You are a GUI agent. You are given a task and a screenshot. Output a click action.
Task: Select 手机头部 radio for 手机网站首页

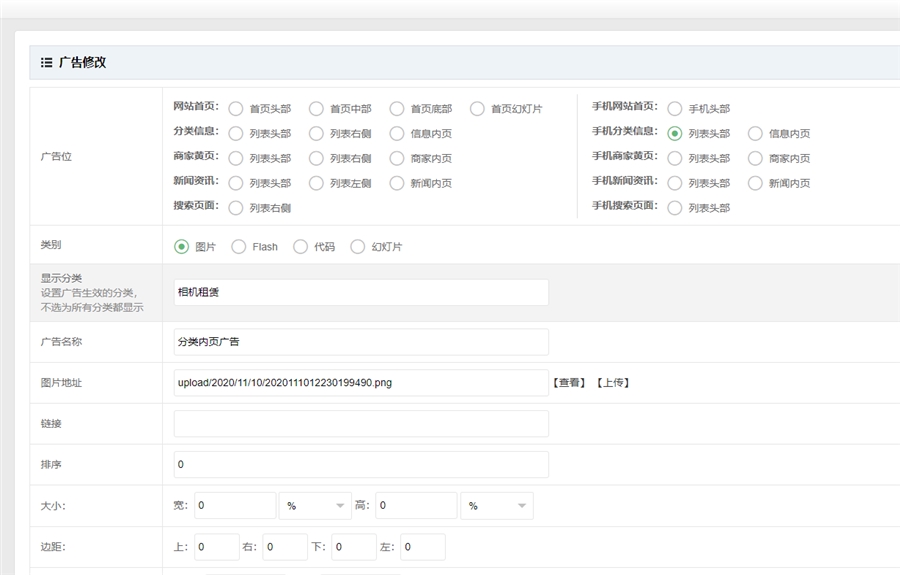[675, 109]
